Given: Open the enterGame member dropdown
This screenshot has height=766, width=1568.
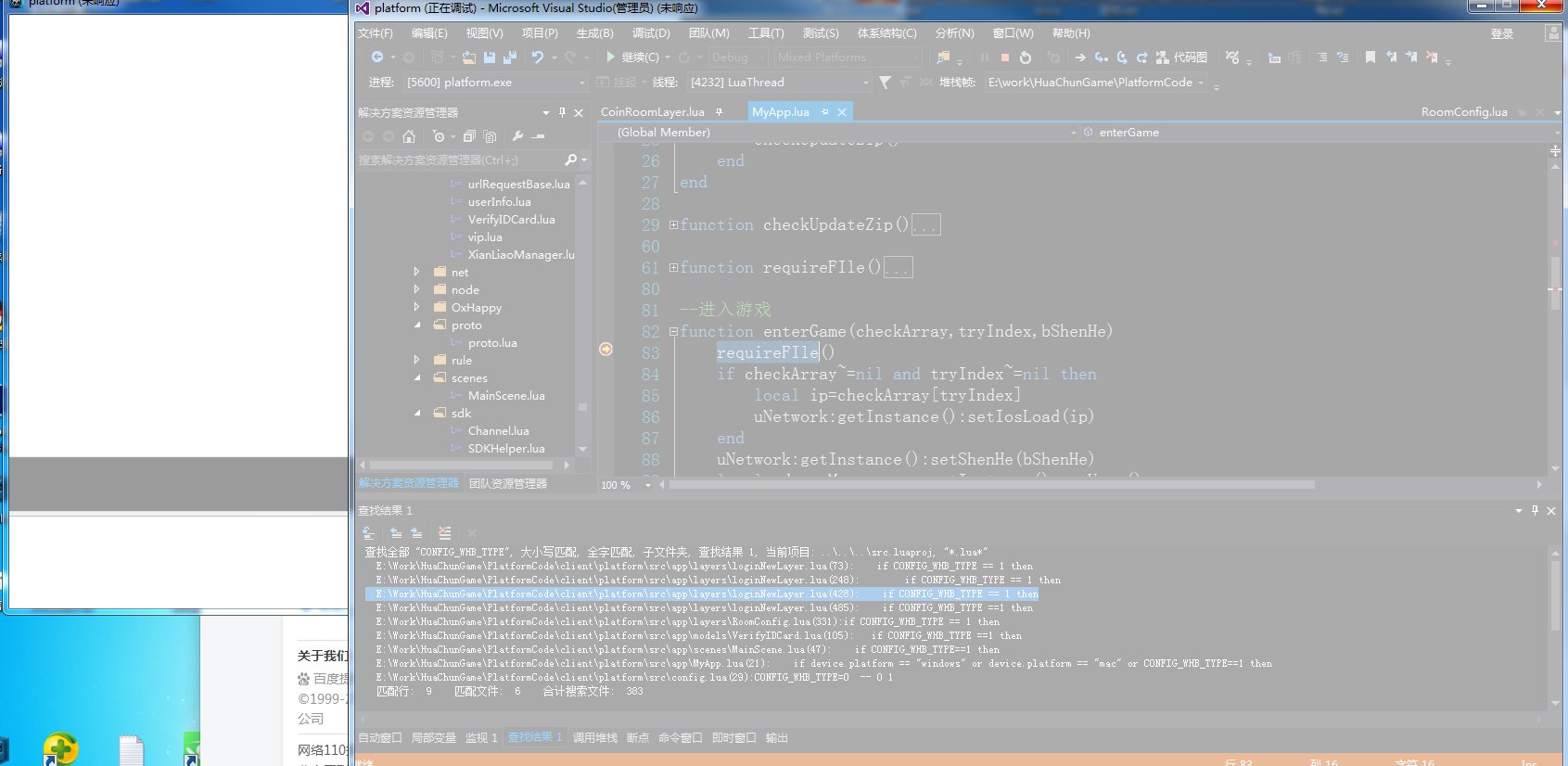Looking at the screenshot, I should click(x=1323, y=133).
